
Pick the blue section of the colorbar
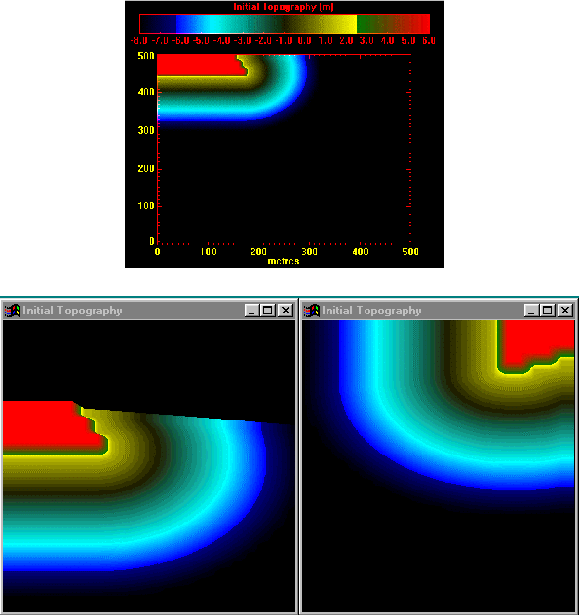click(182, 24)
